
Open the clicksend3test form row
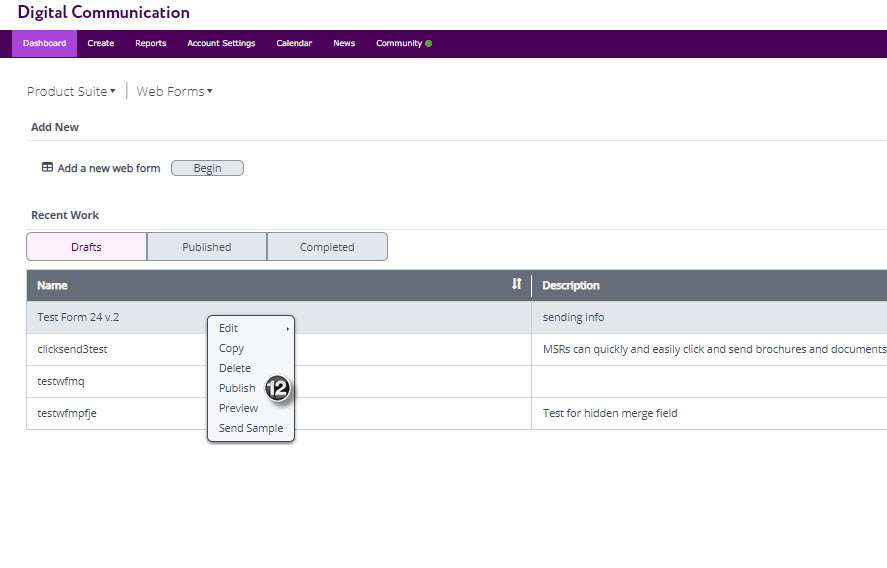pos(72,349)
